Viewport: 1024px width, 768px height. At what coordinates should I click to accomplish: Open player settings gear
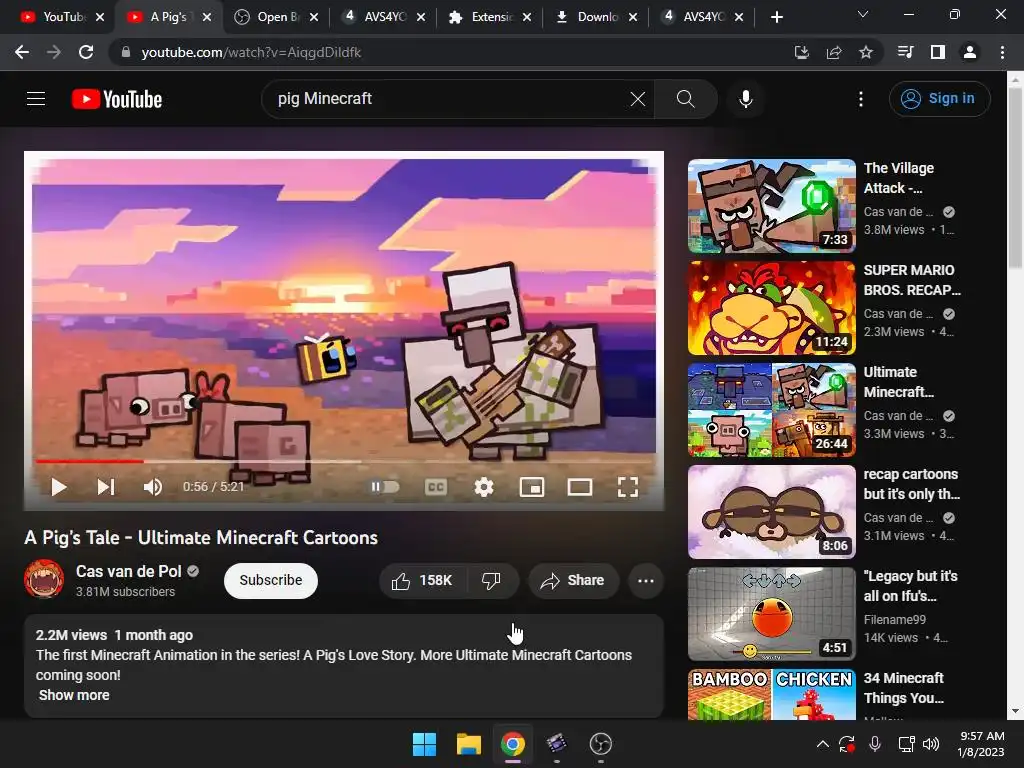pyautogui.click(x=483, y=487)
